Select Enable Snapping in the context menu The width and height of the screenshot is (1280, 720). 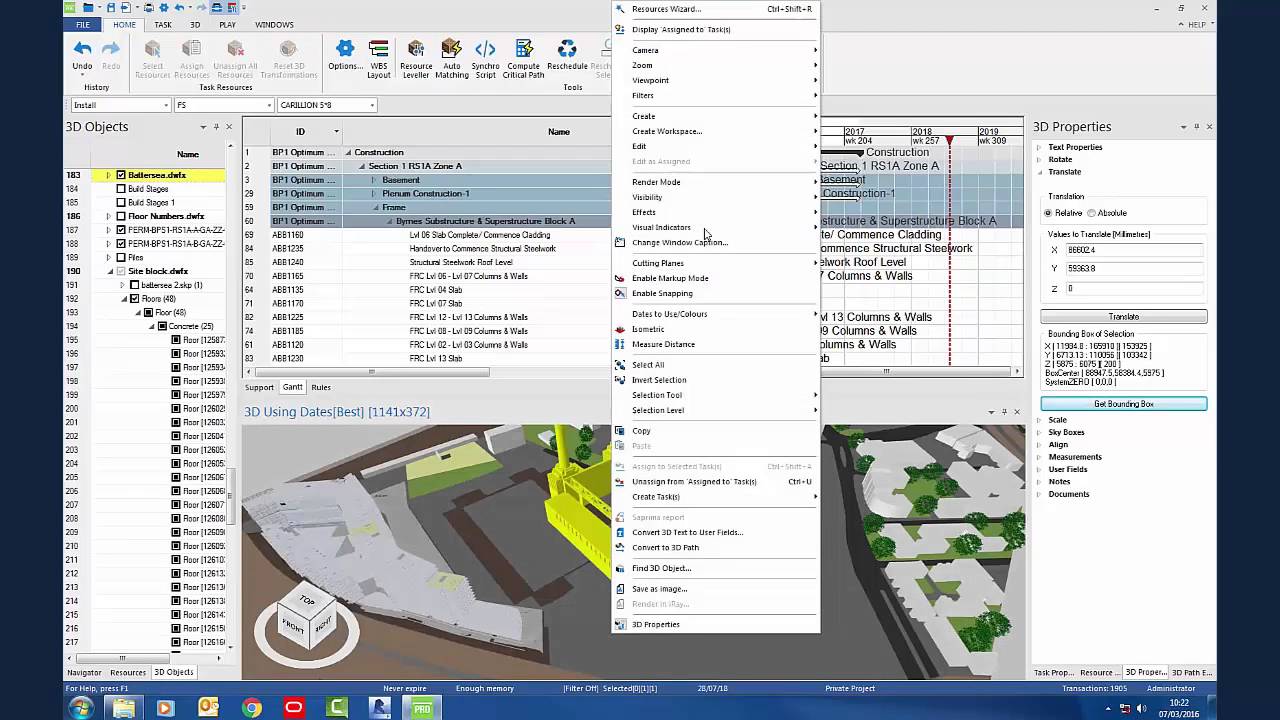tap(716, 293)
